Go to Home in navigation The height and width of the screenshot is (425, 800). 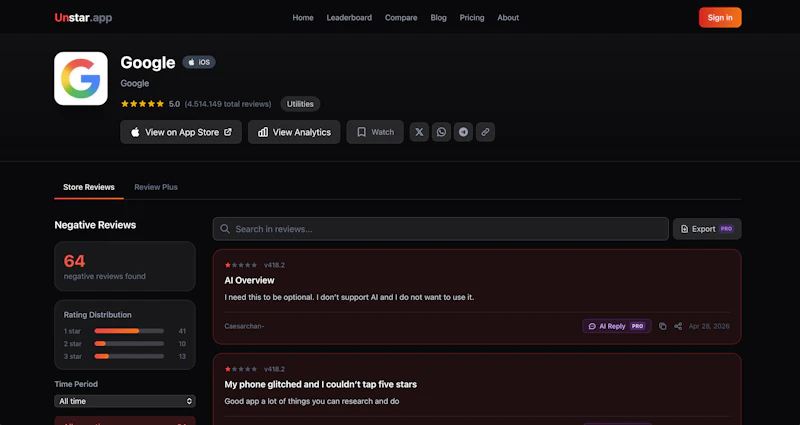tap(303, 17)
